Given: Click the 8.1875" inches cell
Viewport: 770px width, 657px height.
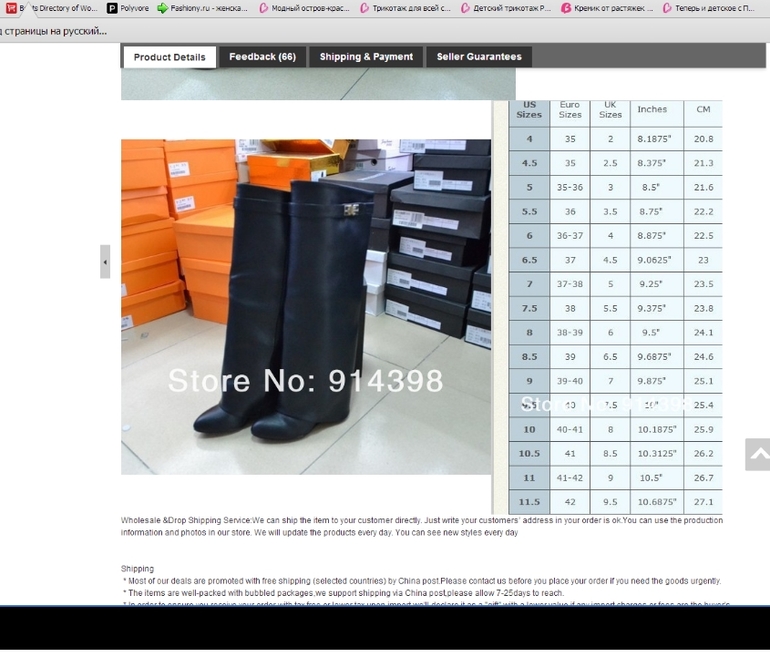Looking at the screenshot, I should pyautogui.click(x=657, y=139).
